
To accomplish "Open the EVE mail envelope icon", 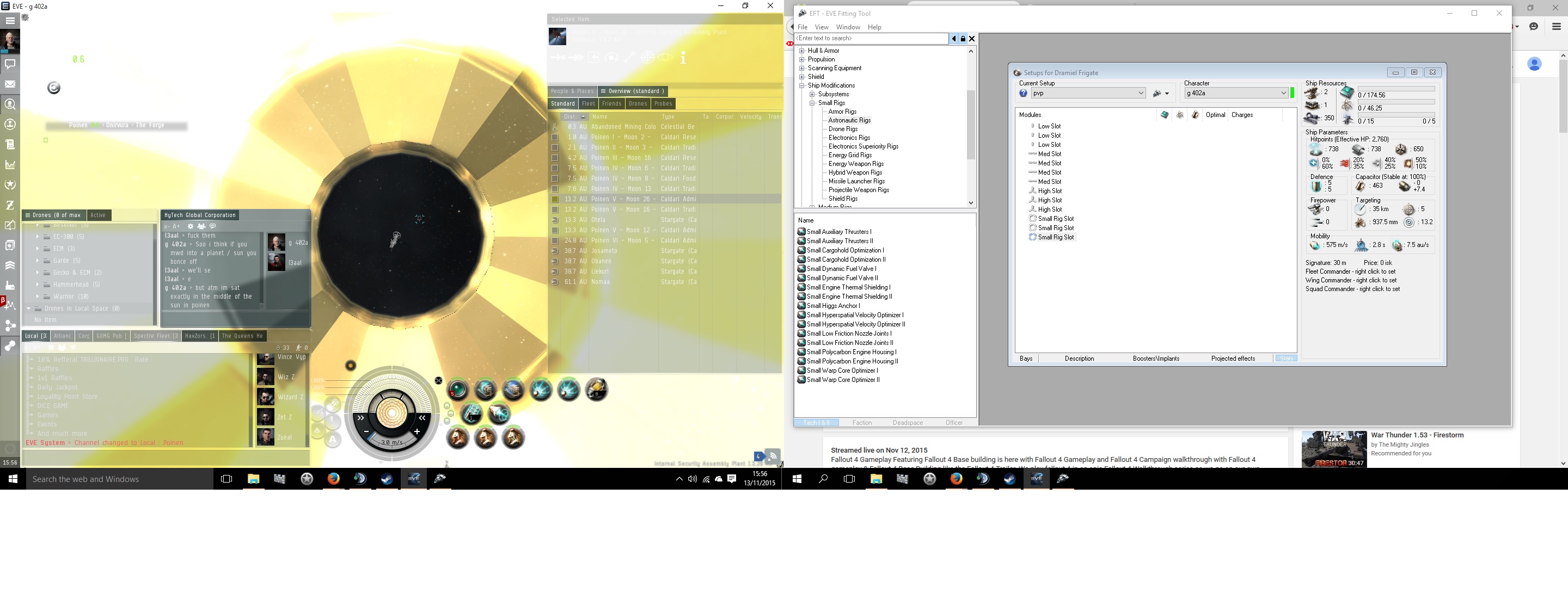I will (10, 84).
